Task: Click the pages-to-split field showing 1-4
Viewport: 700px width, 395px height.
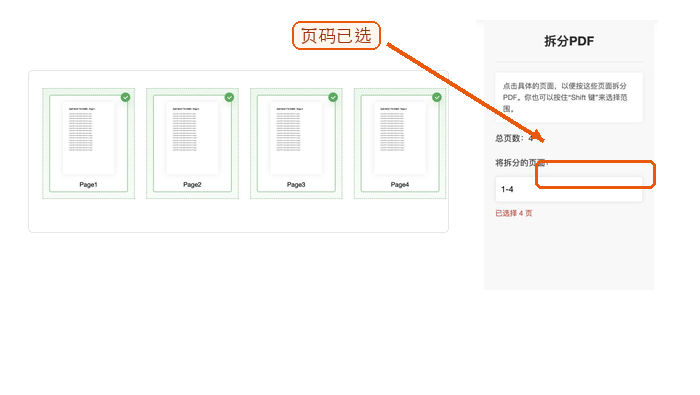Action: (569, 189)
